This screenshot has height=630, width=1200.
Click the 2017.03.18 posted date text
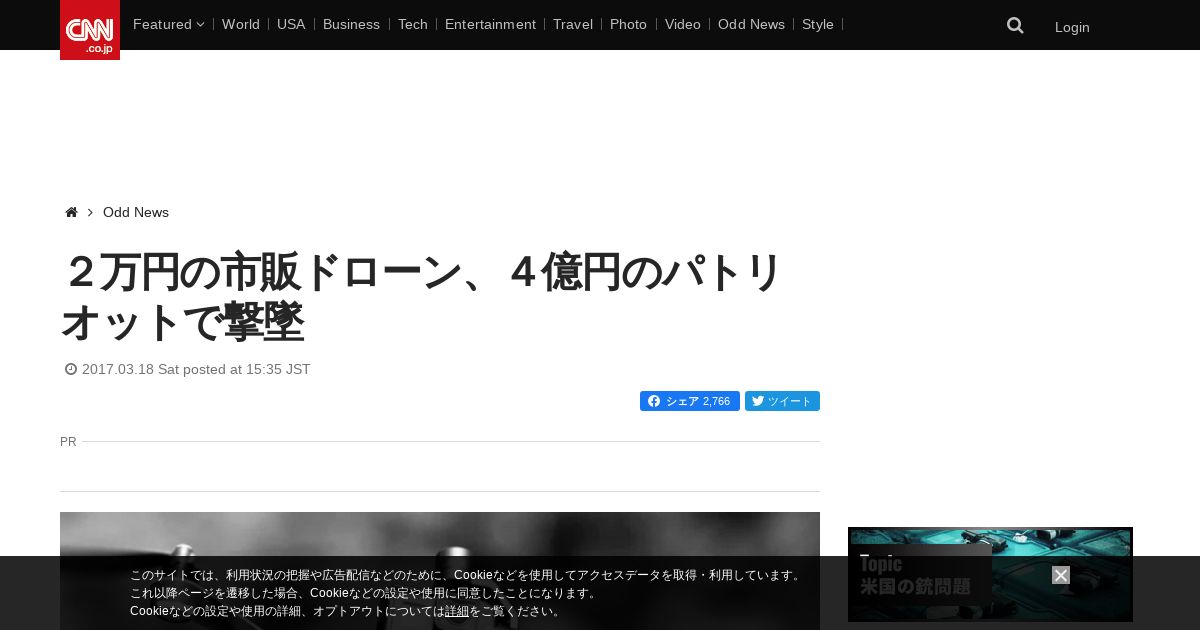coord(196,369)
